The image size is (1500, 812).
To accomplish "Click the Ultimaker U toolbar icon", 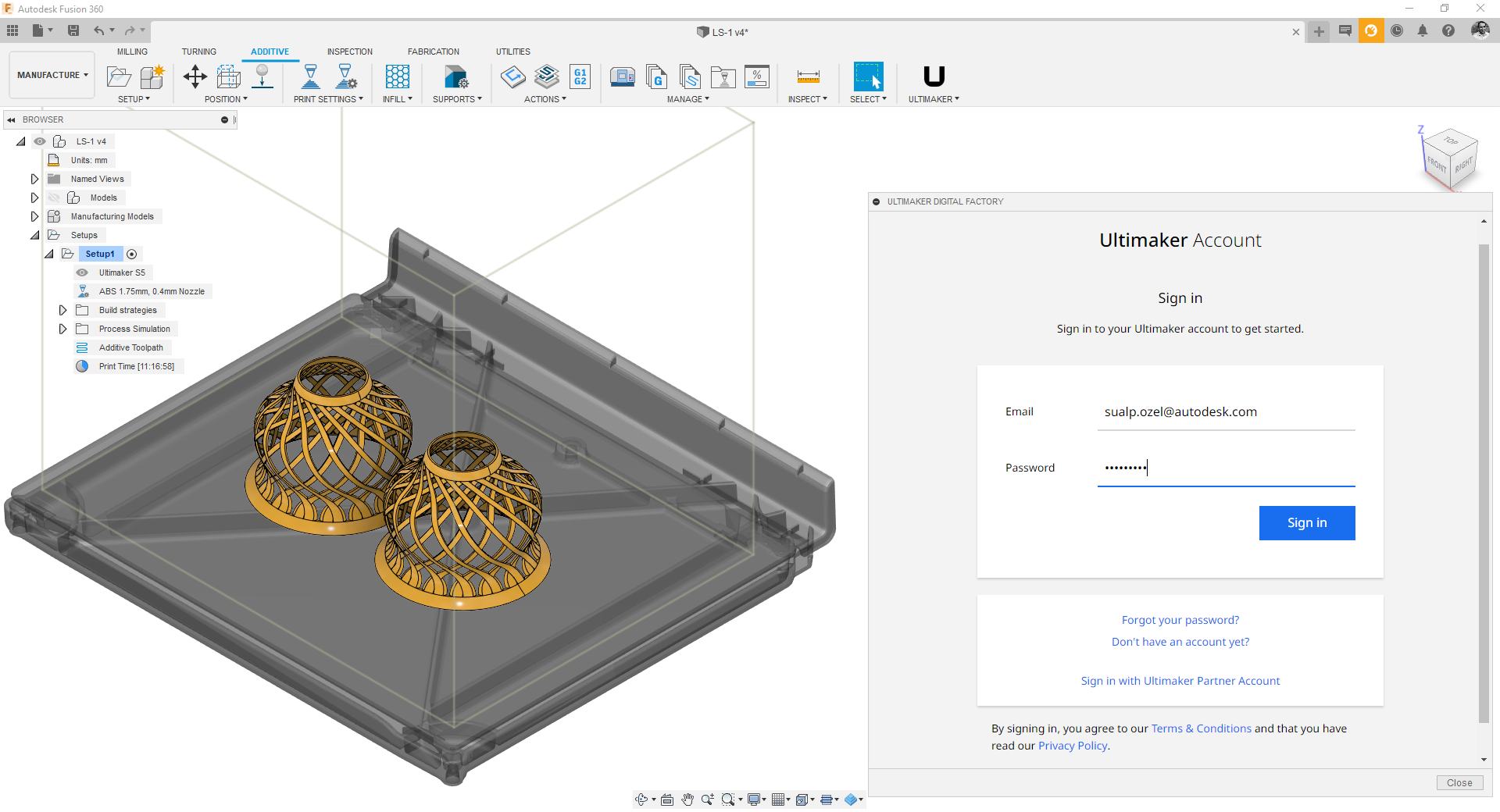I will [934, 77].
